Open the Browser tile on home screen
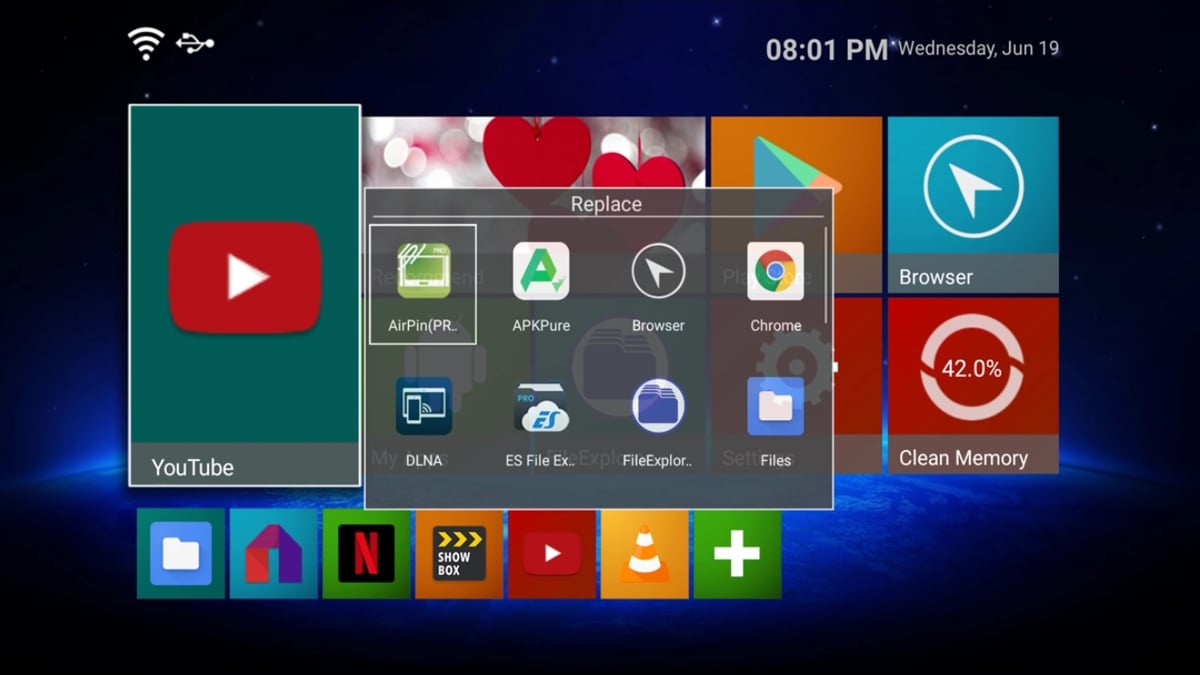The height and width of the screenshot is (675, 1200). (x=973, y=205)
